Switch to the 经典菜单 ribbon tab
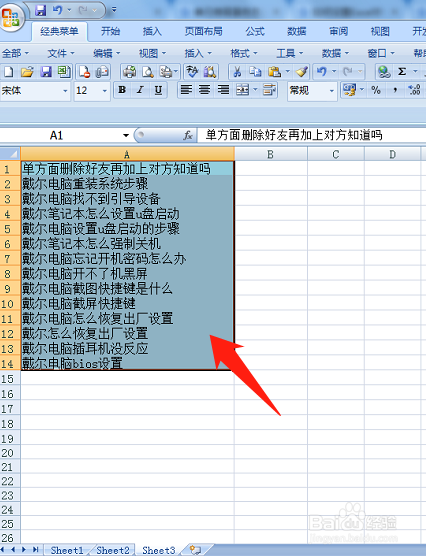 click(59, 32)
